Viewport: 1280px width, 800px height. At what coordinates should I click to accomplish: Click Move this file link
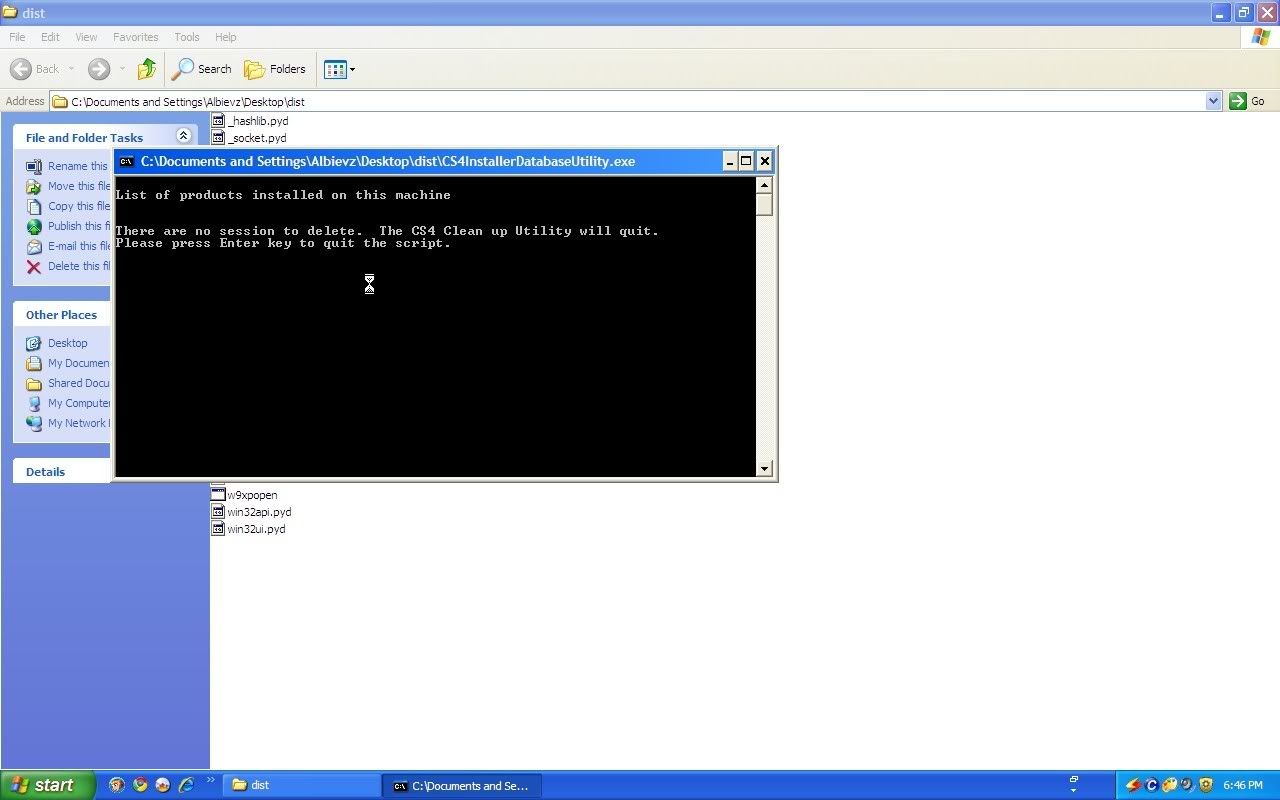(68, 186)
